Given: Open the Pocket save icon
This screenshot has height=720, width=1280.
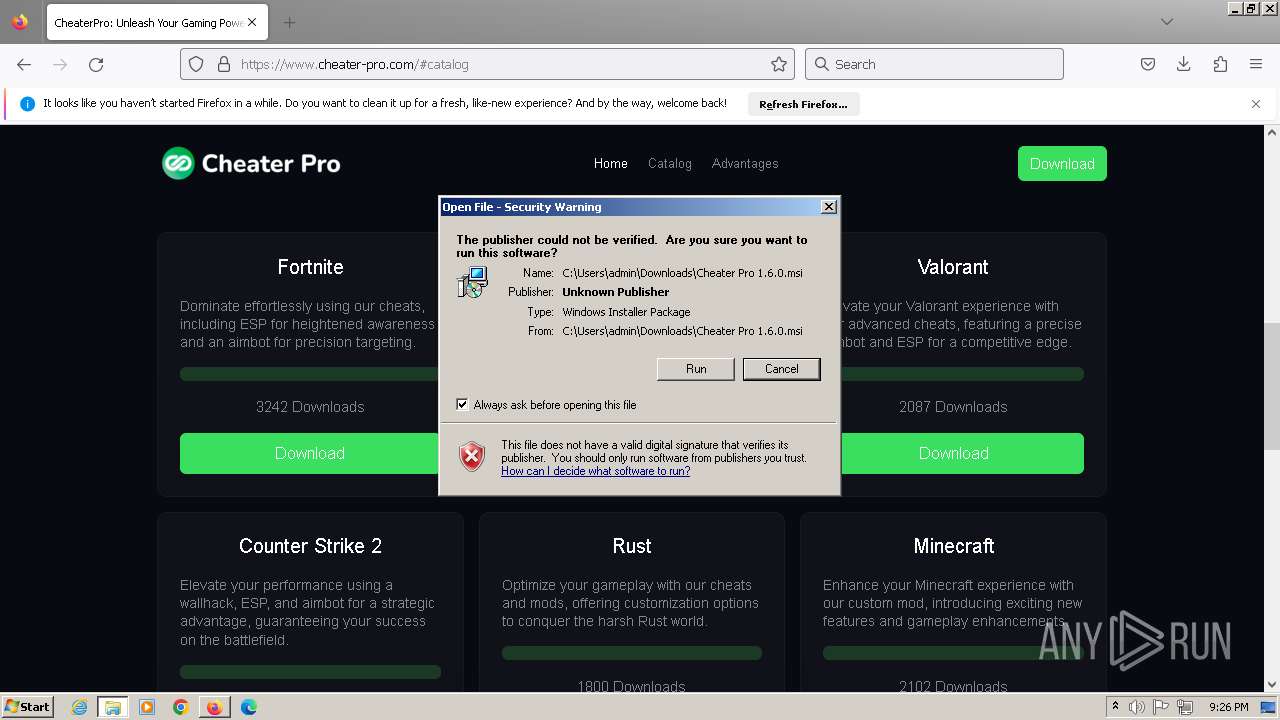Looking at the screenshot, I should coord(1148,64).
